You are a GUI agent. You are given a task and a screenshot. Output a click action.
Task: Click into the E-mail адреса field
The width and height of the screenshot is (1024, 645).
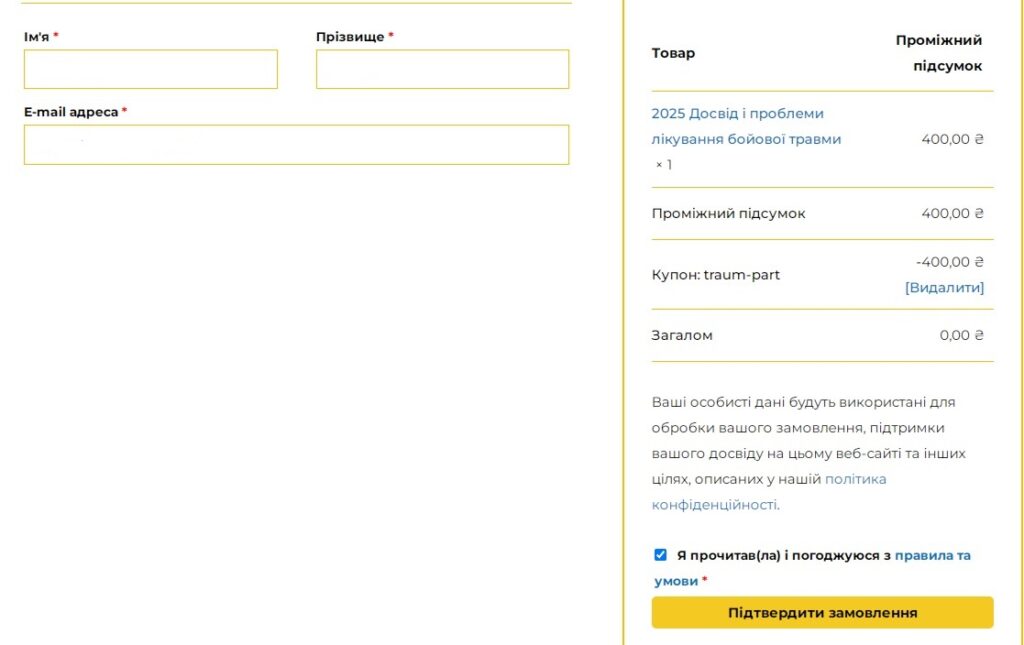pos(296,144)
